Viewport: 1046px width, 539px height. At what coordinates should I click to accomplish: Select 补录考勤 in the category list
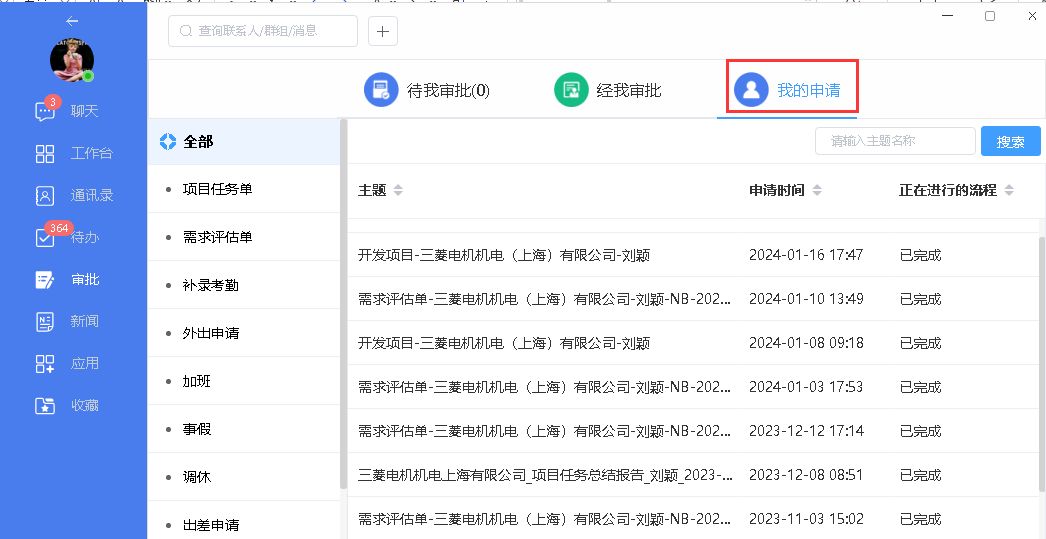click(210, 285)
